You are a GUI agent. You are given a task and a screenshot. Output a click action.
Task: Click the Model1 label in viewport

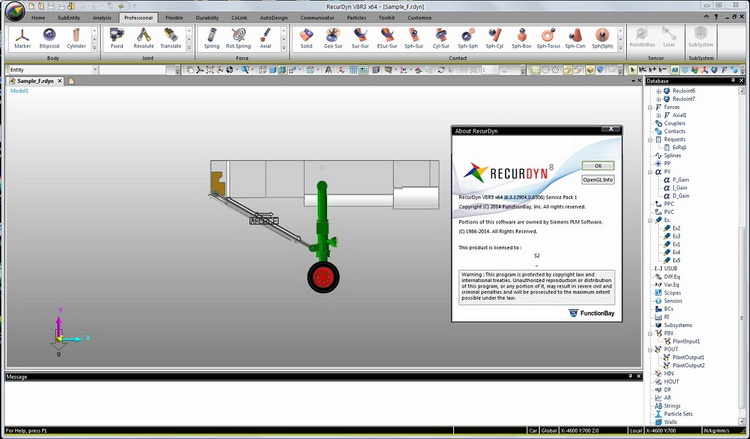20,91
